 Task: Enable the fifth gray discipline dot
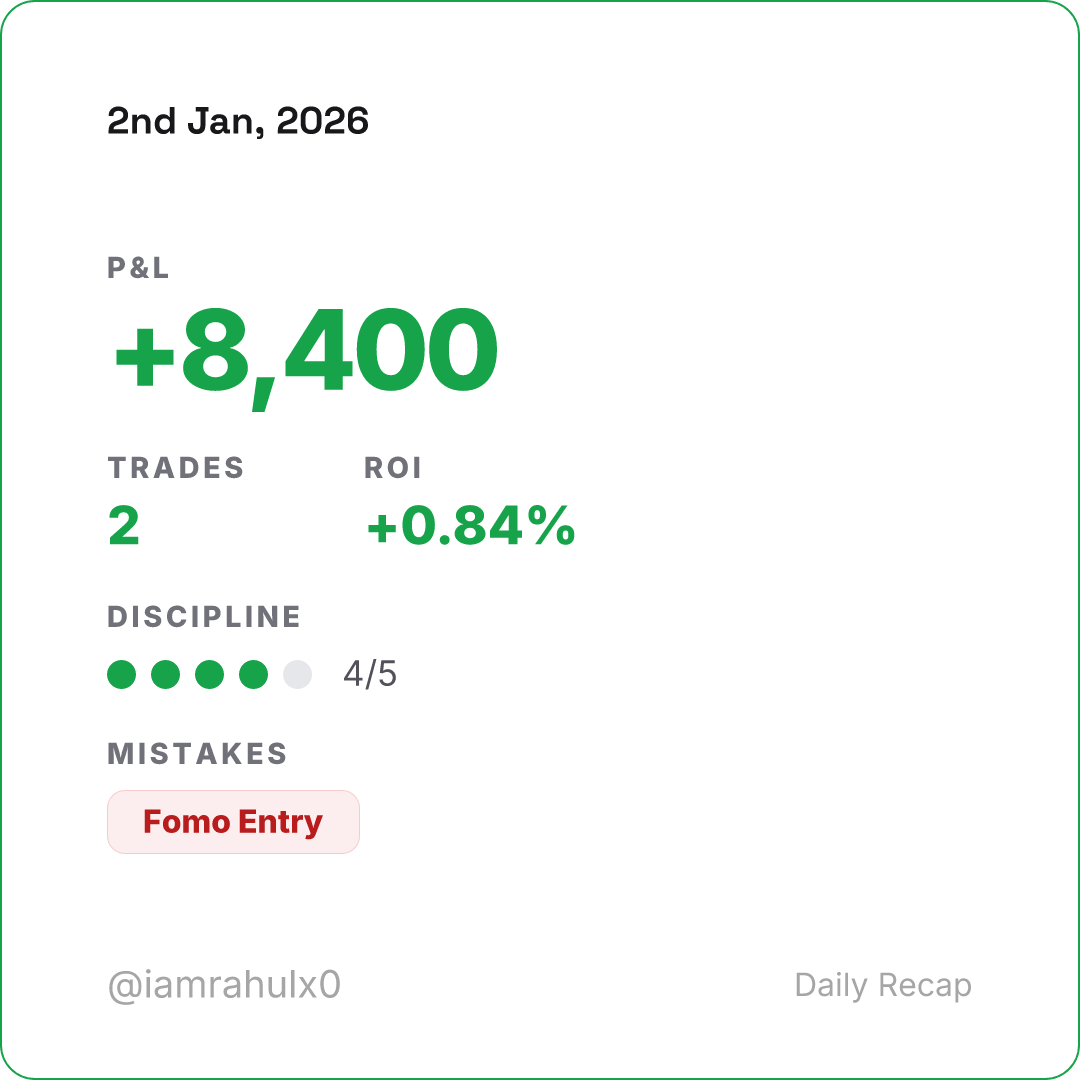tap(297, 675)
